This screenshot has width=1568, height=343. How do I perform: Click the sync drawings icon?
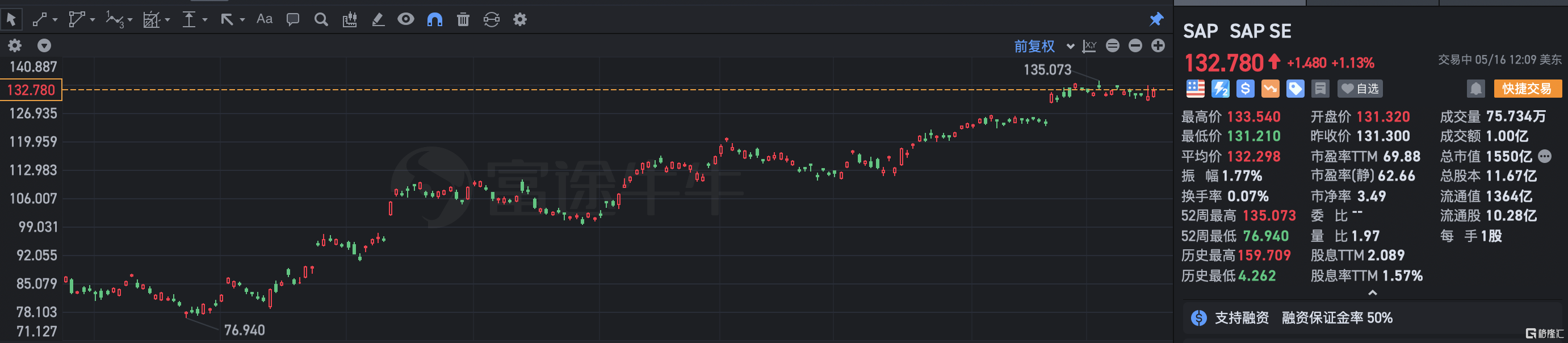pyautogui.click(x=491, y=19)
